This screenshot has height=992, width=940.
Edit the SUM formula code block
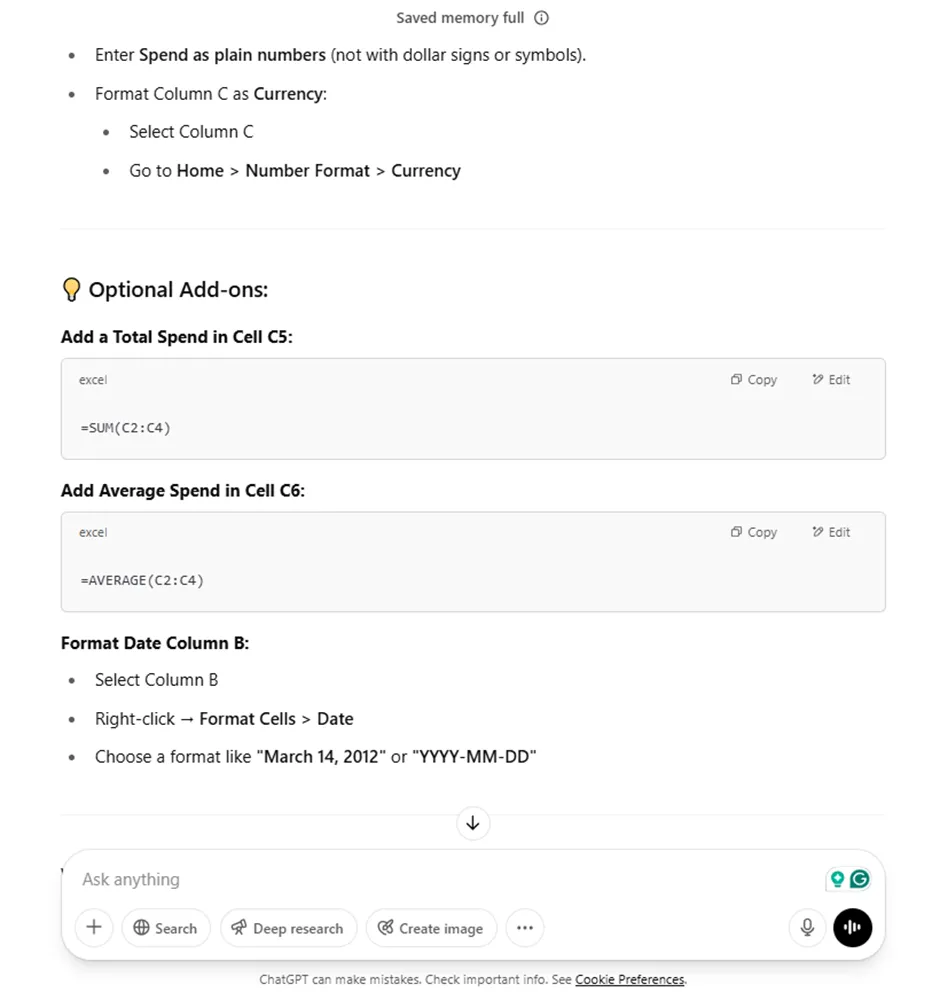pos(831,380)
